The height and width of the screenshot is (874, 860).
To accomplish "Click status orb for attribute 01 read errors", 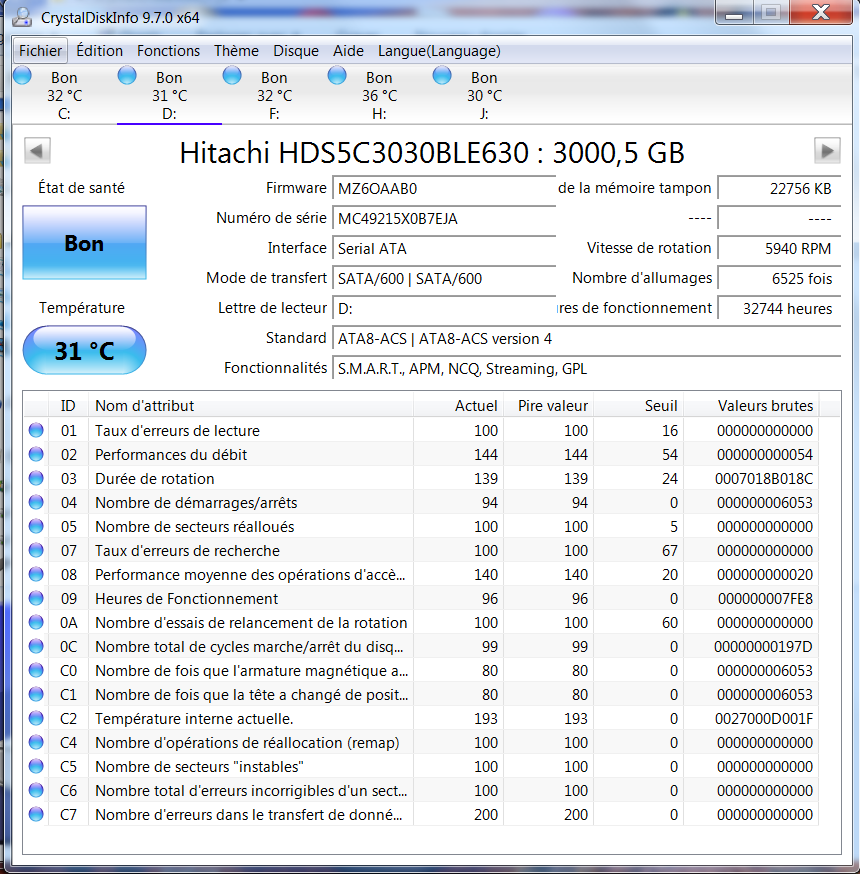I will [x=37, y=431].
